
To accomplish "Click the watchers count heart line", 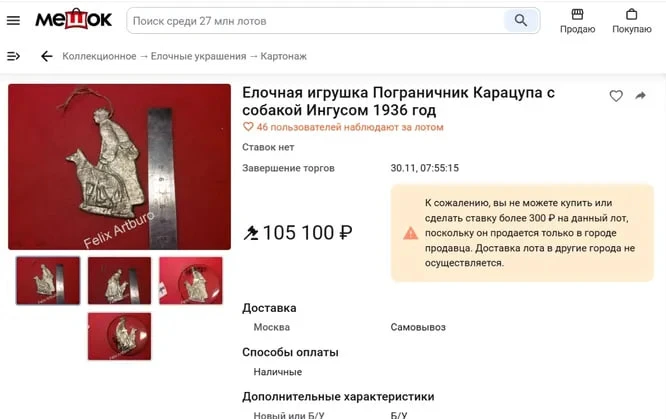I will click(343, 127).
